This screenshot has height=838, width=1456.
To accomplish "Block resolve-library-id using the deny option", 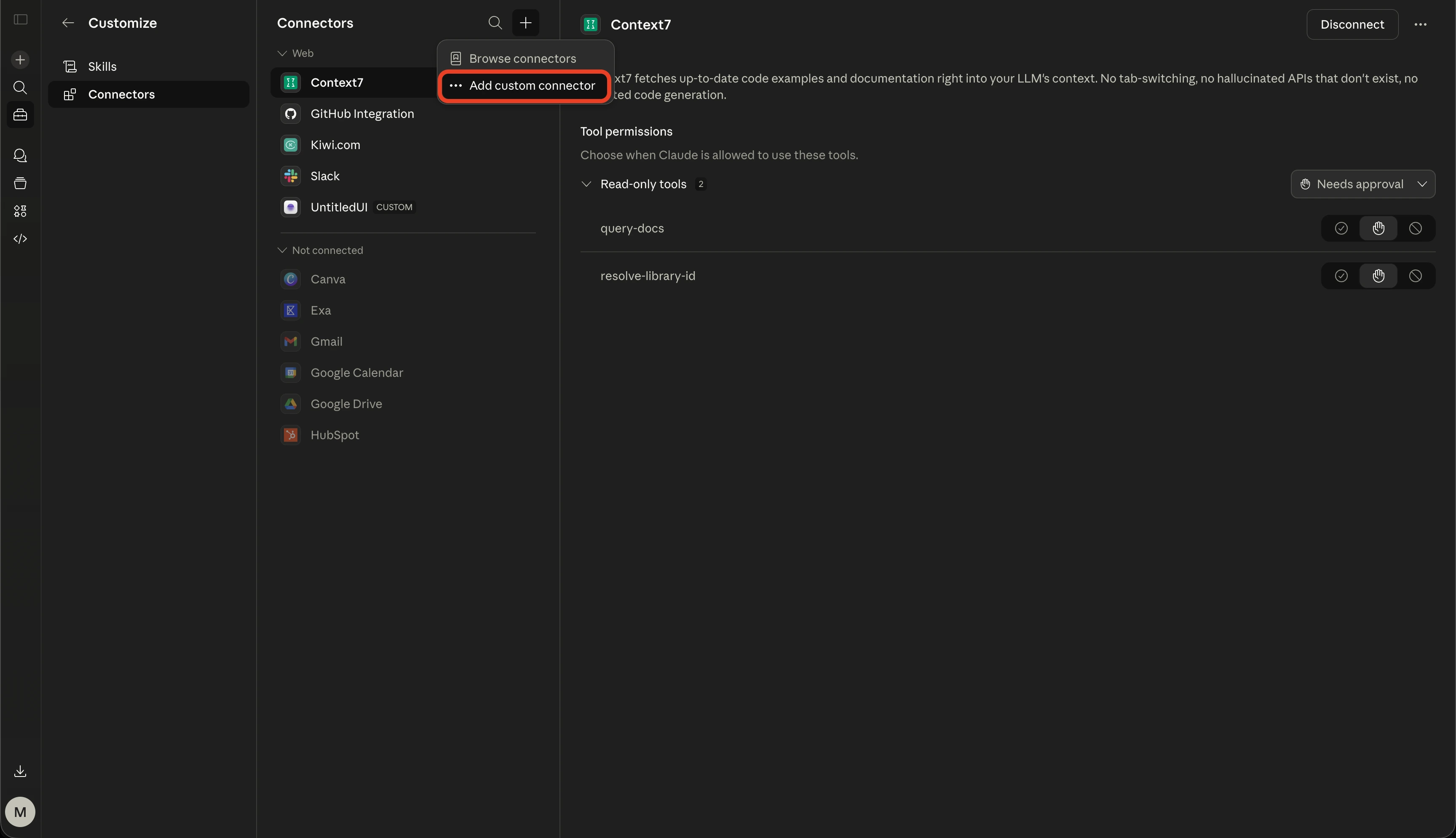I will [x=1416, y=276].
